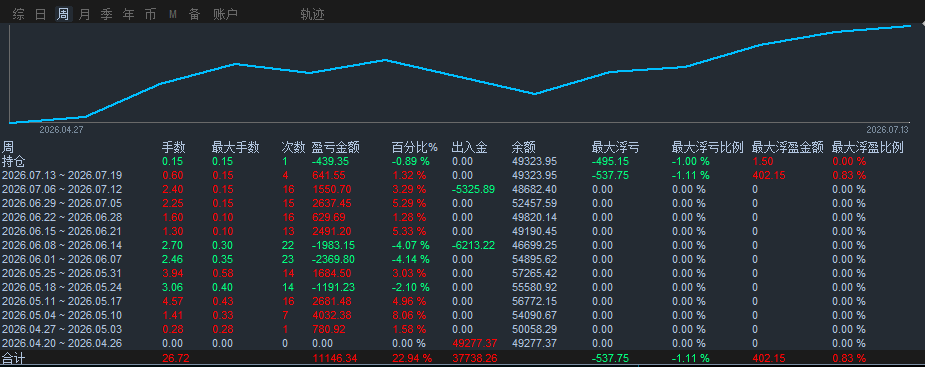925x367 pixels.
Task: Sort by the 手数 column header
Action: 174,148
